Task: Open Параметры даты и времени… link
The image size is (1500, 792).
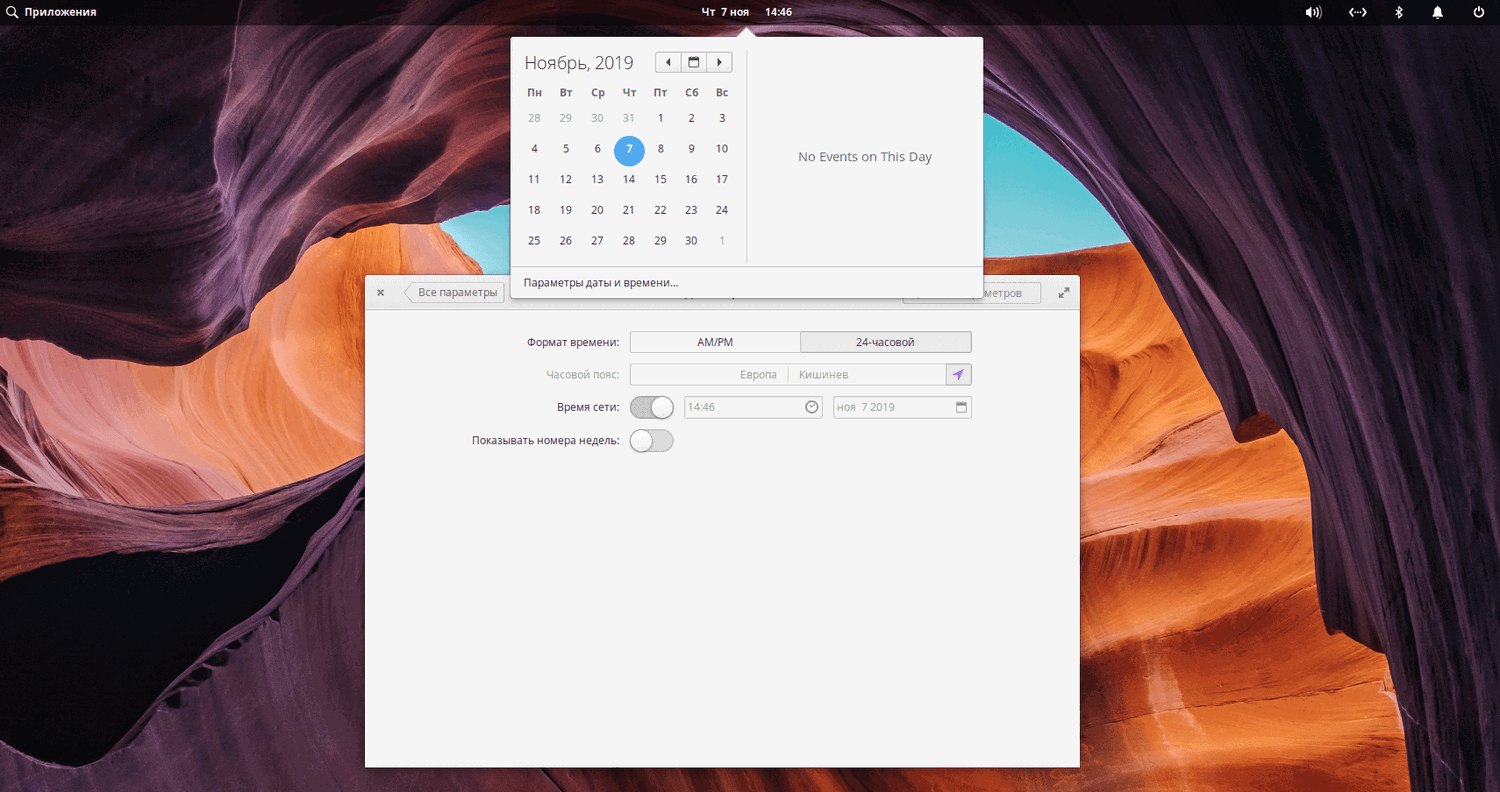Action: (601, 282)
